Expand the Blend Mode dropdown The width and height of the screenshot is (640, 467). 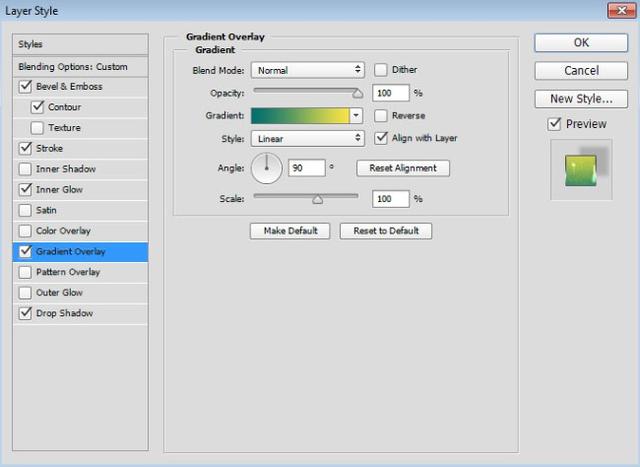point(308,70)
